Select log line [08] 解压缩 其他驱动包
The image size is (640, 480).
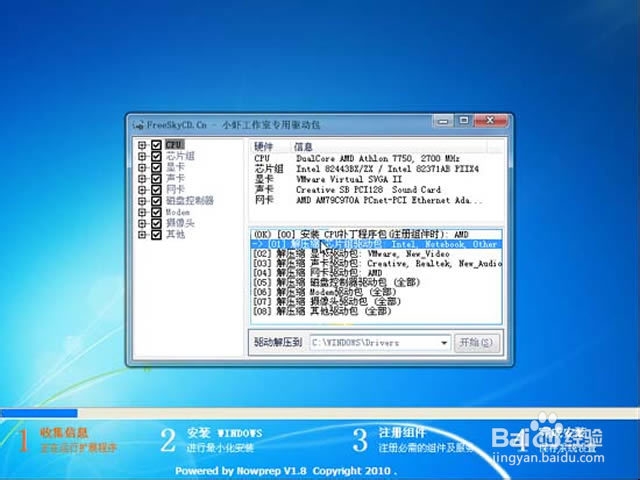coord(376,311)
